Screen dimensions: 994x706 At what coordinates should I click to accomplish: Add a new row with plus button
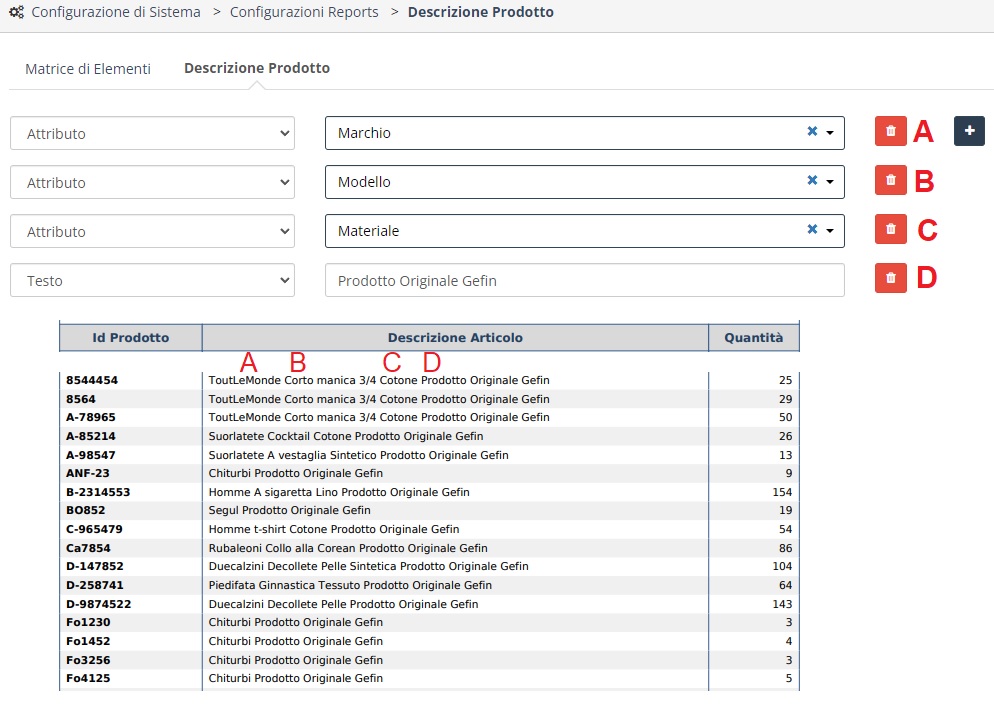(969, 131)
